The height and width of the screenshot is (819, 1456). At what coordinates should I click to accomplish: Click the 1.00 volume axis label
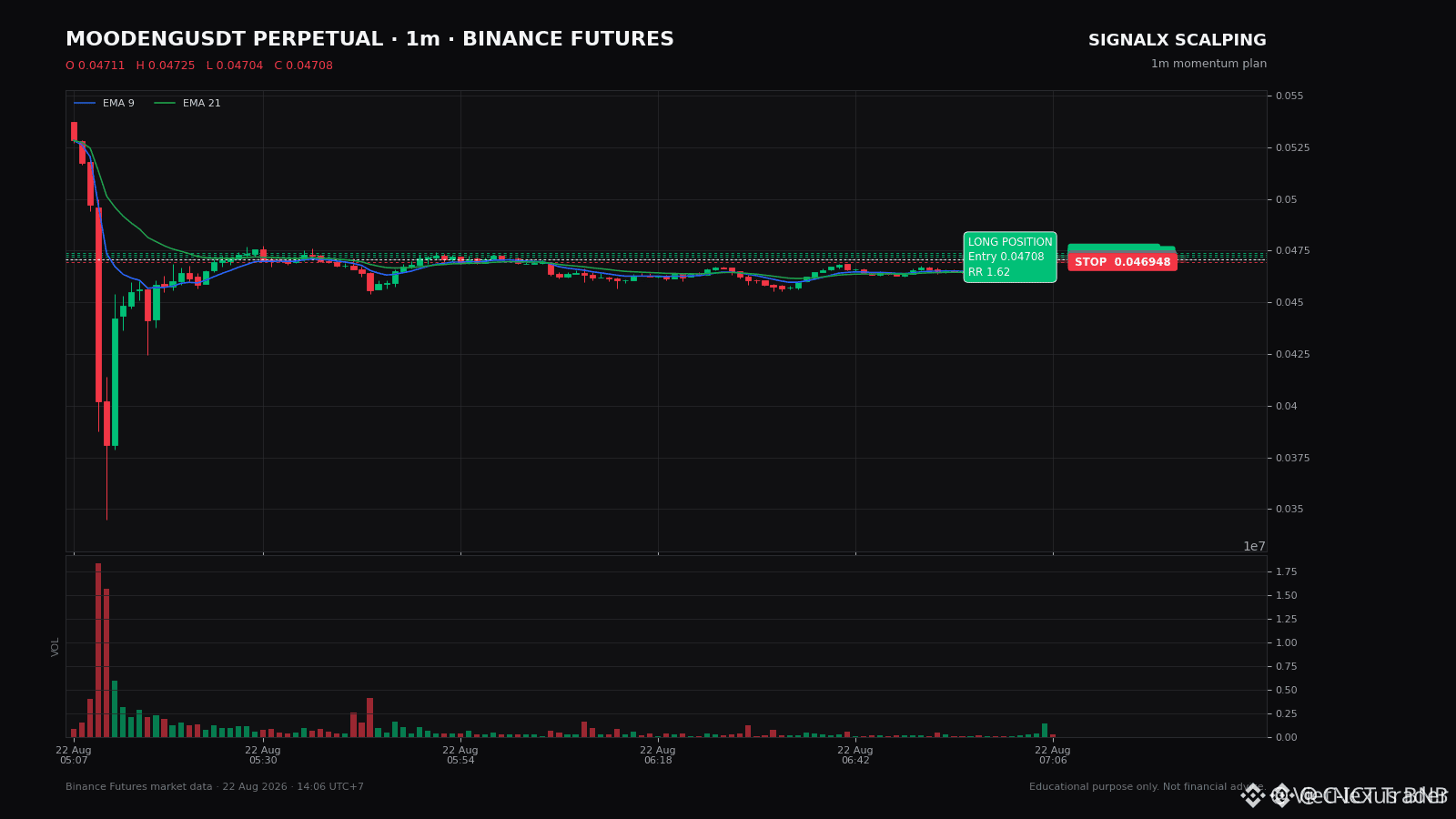(1287, 643)
